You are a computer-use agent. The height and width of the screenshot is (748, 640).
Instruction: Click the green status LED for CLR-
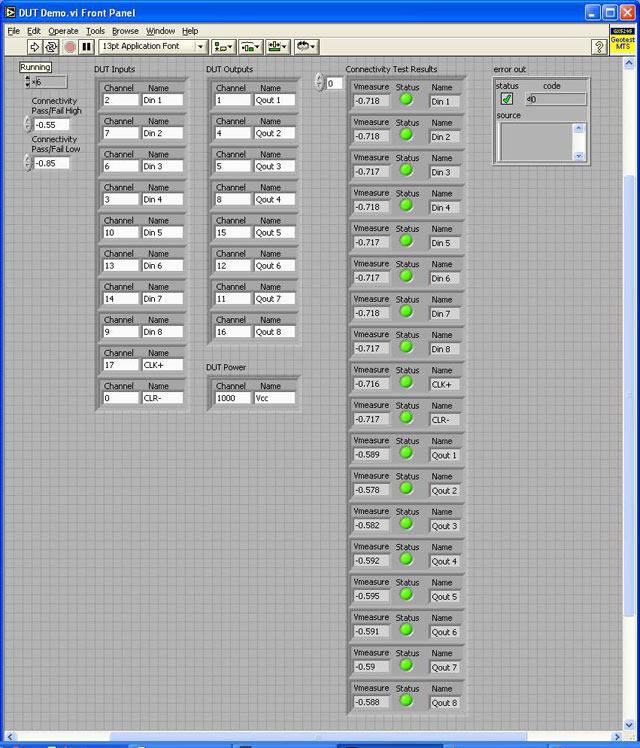point(406,417)
